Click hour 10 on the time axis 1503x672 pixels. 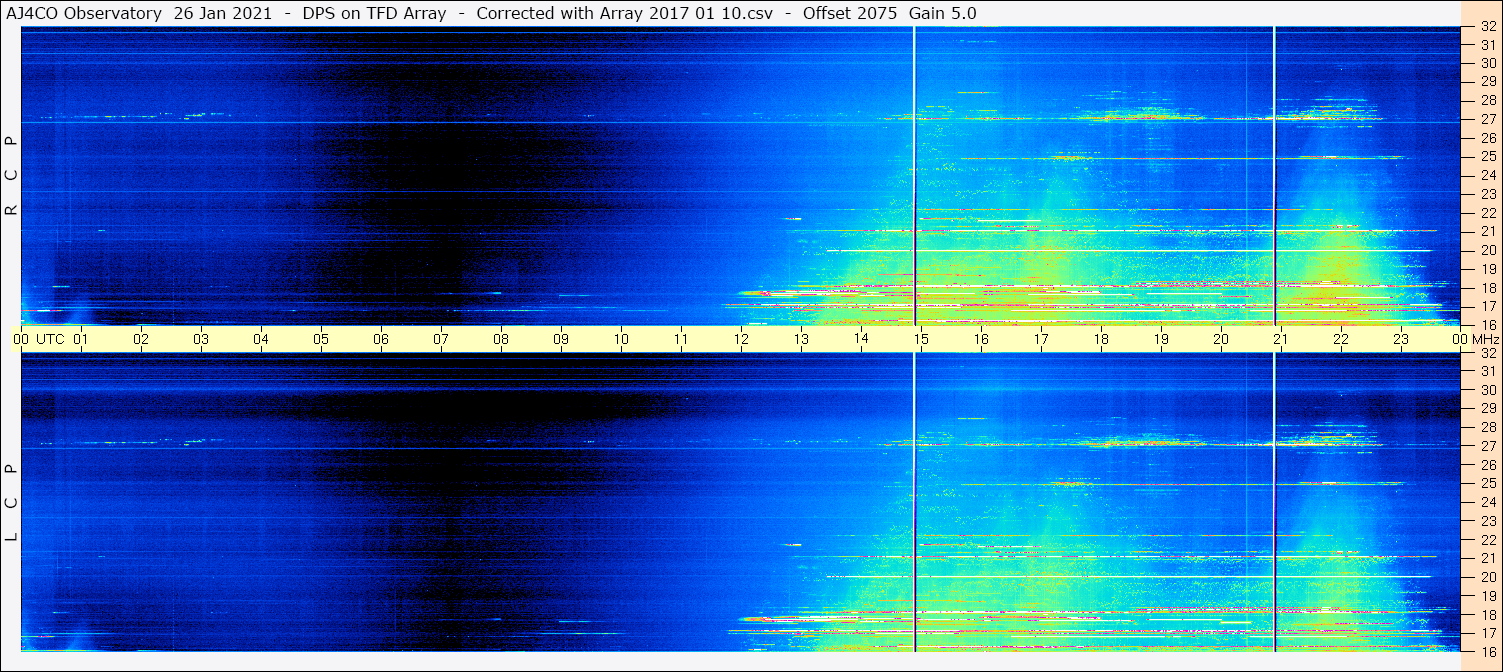(x=621, y=339)
